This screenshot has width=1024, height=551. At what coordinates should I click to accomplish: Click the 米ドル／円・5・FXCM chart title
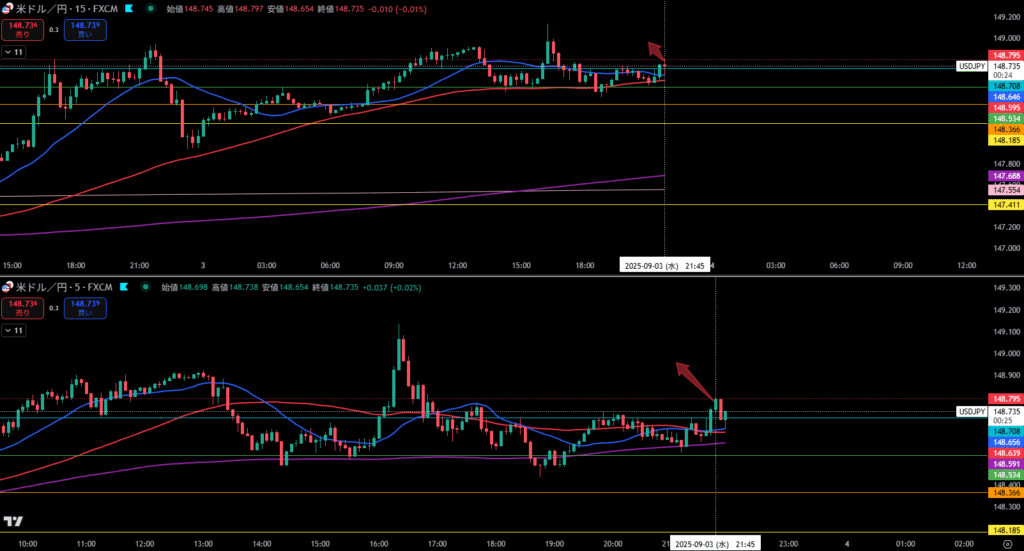point(64,287)
